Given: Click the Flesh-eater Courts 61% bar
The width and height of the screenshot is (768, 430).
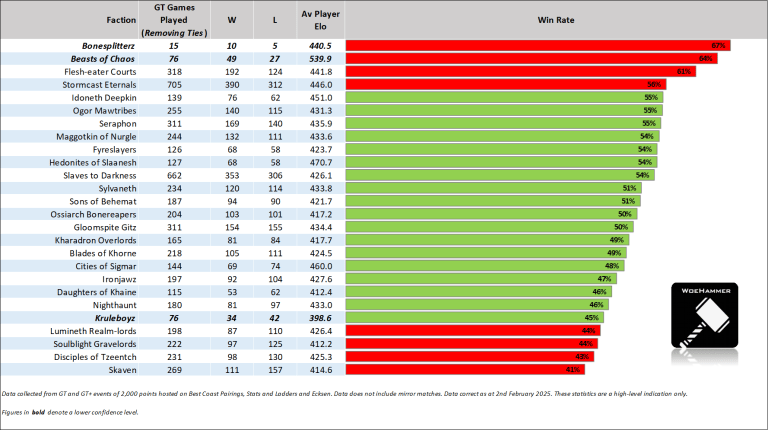Looking at the screenshot, I should [x=519, y=72].
